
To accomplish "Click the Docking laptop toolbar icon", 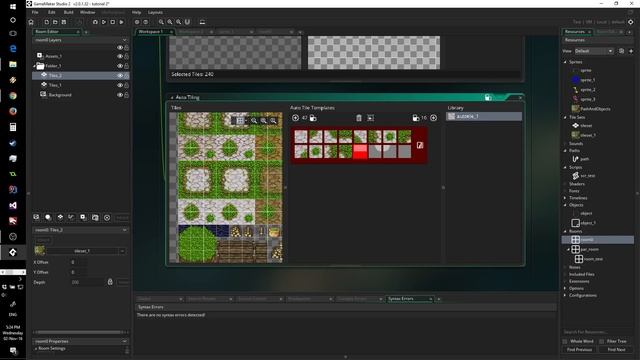I will click(202, 22).
